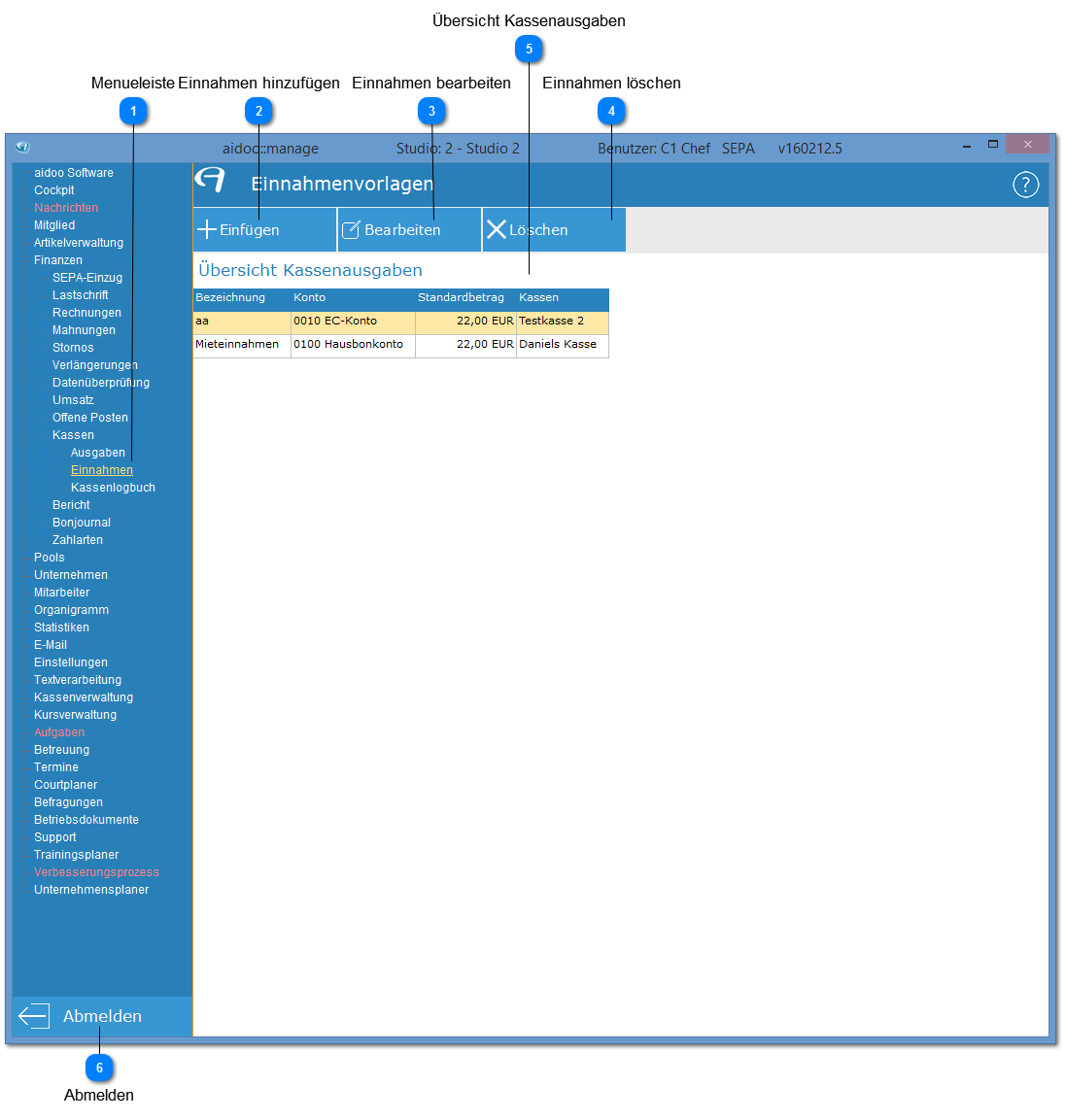Click the pencil edit icon for Bearbeiten

(x=351, y=229)
